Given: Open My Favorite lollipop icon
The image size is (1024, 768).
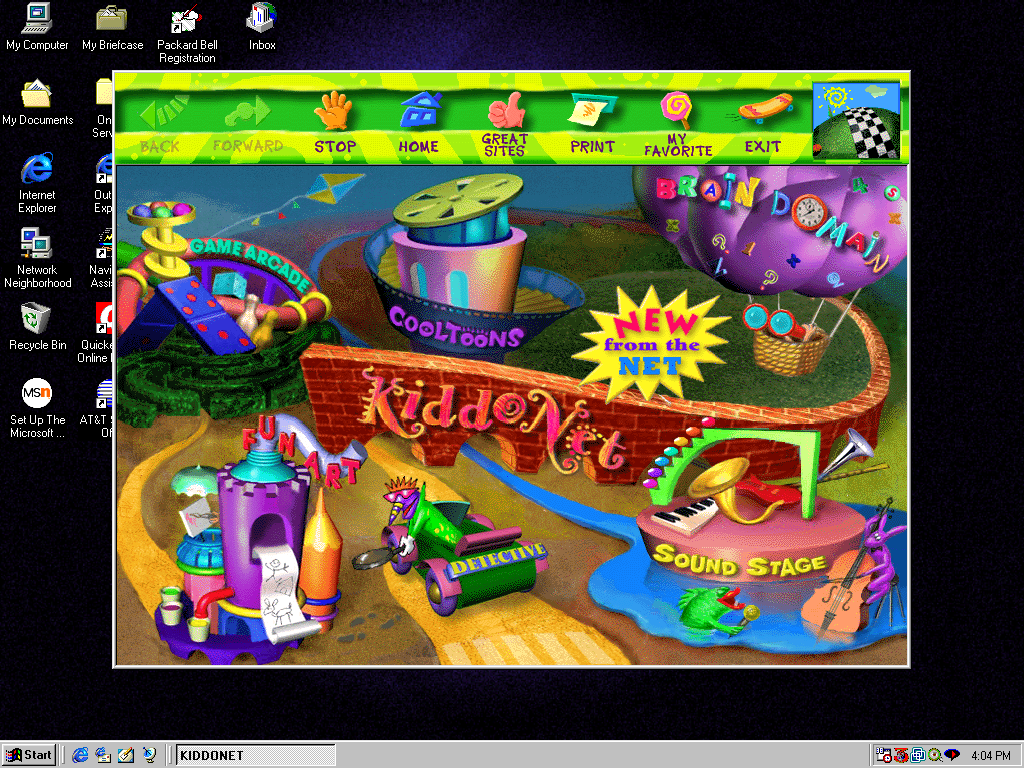Looking at the screenshot, I should coord(676,110).
